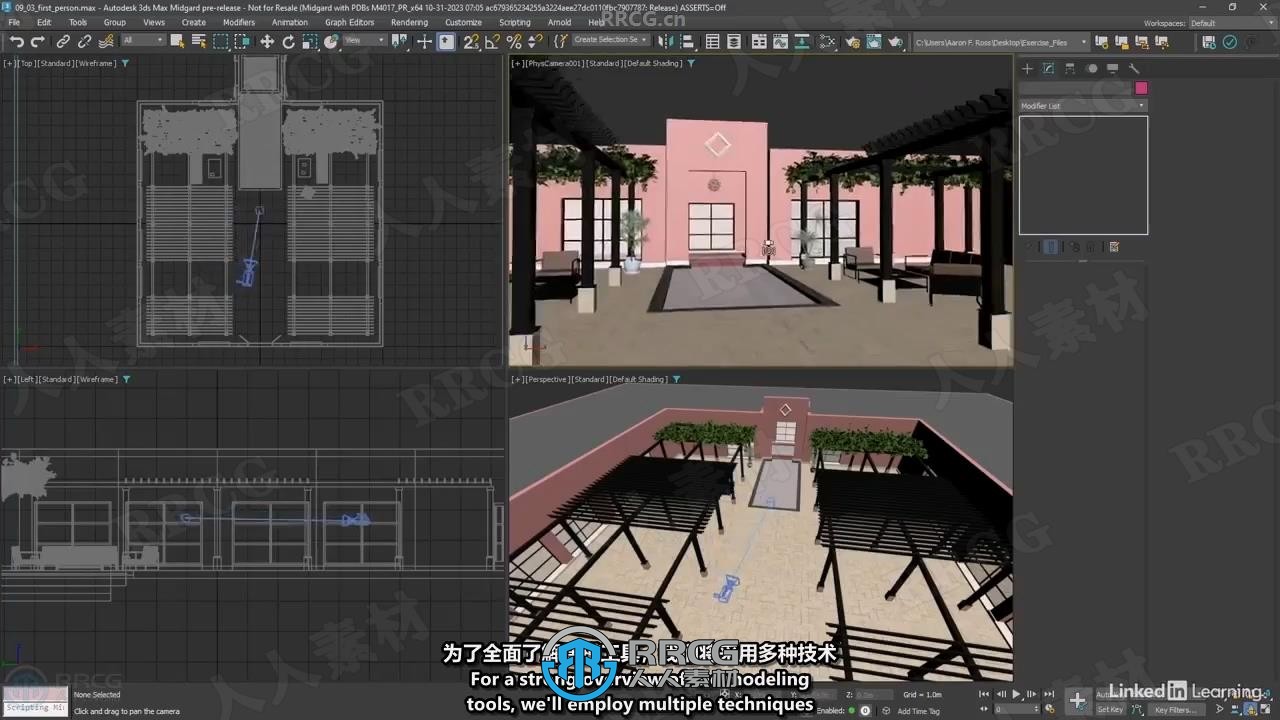Image resolution: width=1280 pixels, height=720 pixels.
Task: Click the Key Filters button
Action: [1175, 709]
